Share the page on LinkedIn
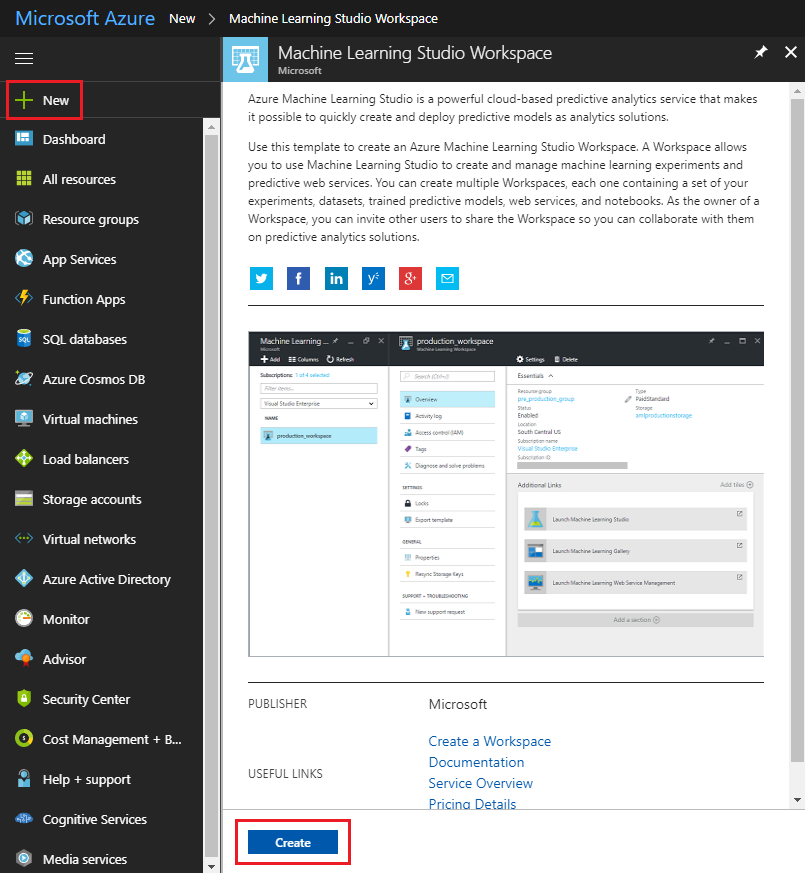The image size is (805, 873). coord(335,278)
